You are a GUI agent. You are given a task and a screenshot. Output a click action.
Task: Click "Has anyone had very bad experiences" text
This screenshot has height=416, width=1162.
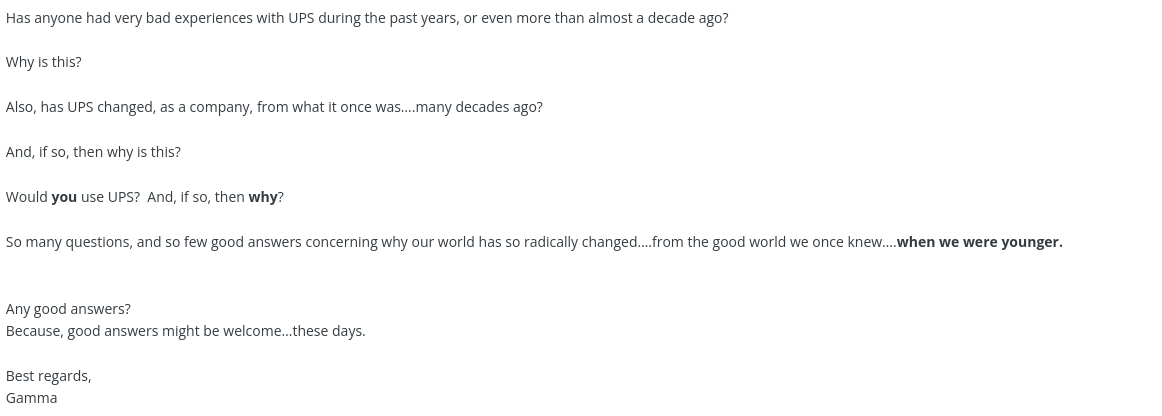129,18
